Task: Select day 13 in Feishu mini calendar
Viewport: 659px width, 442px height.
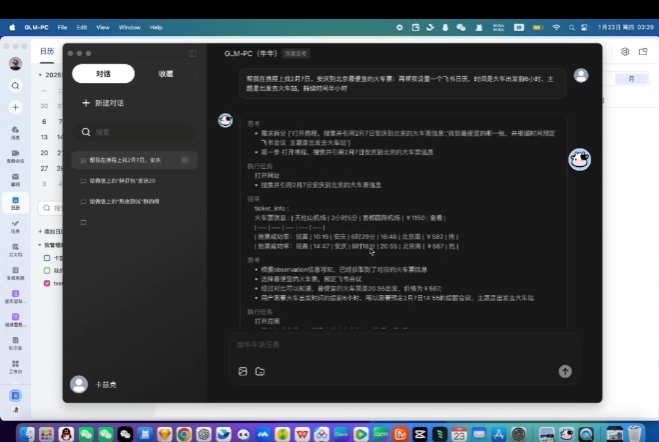Action: pos(44,137)
